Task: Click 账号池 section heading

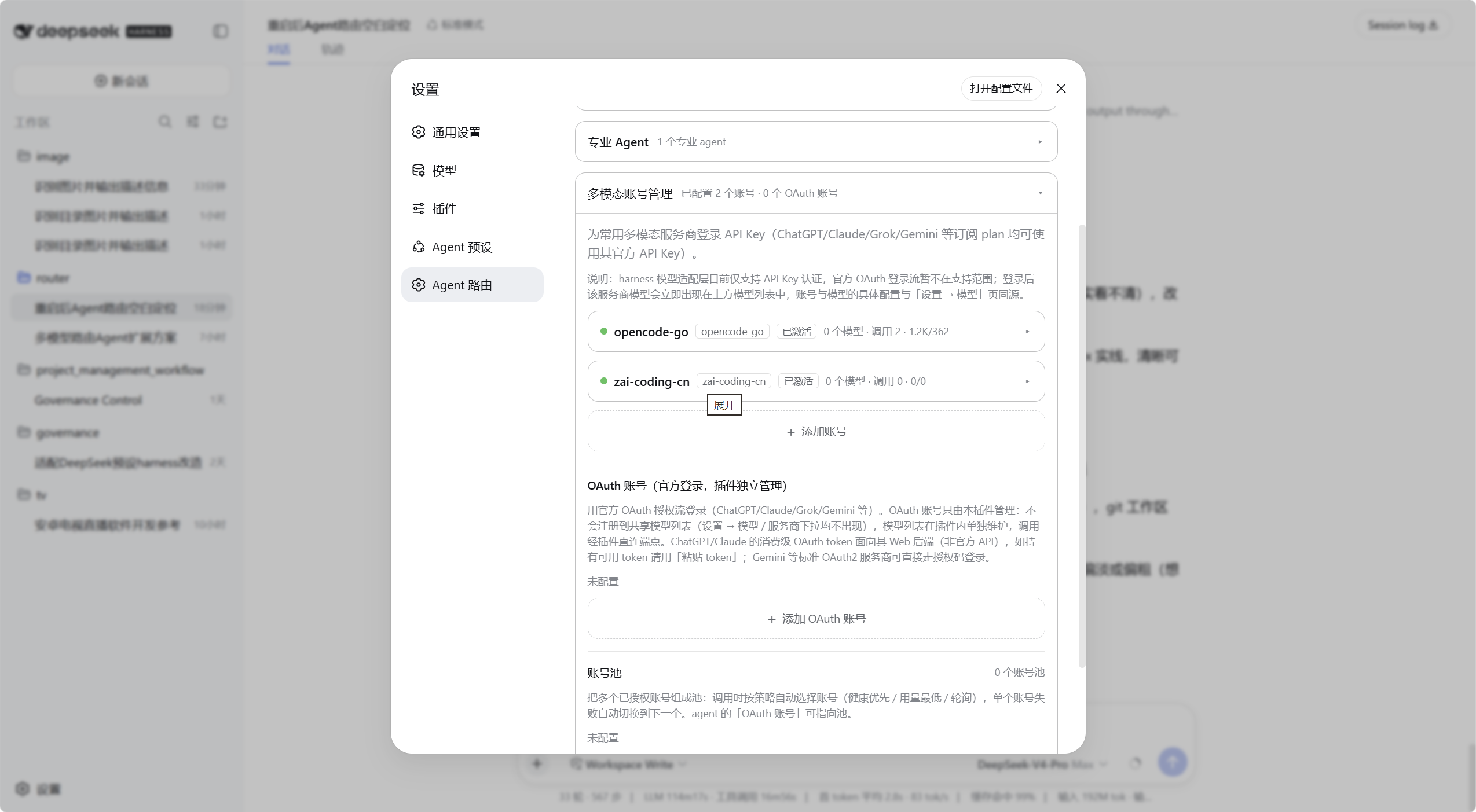Action: click(604, 673)
